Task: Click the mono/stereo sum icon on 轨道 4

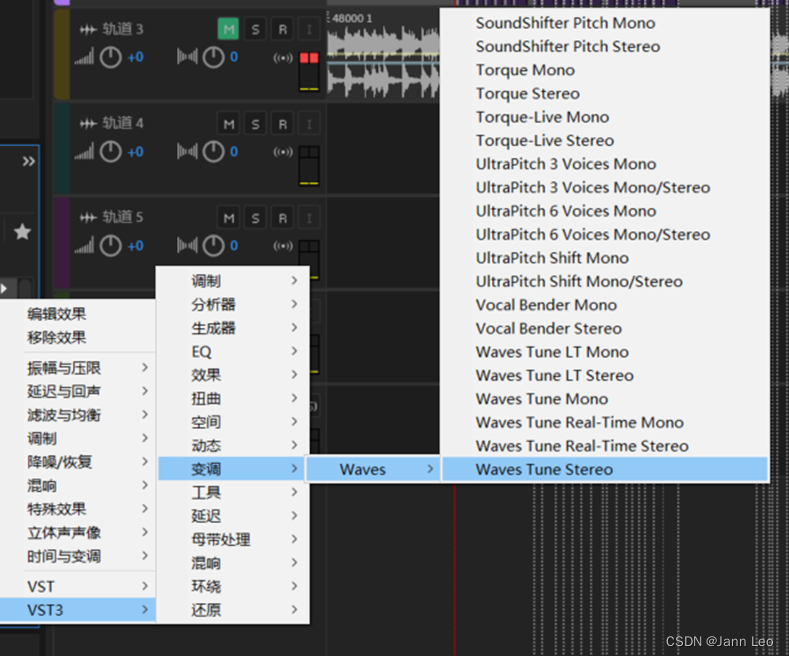Action: coord(283,152)
